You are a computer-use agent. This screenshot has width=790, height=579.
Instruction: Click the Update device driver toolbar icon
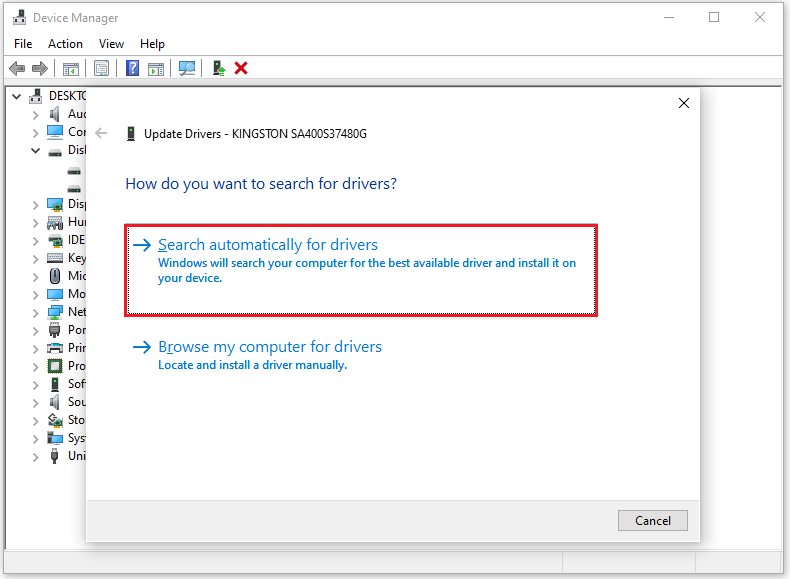219,68
